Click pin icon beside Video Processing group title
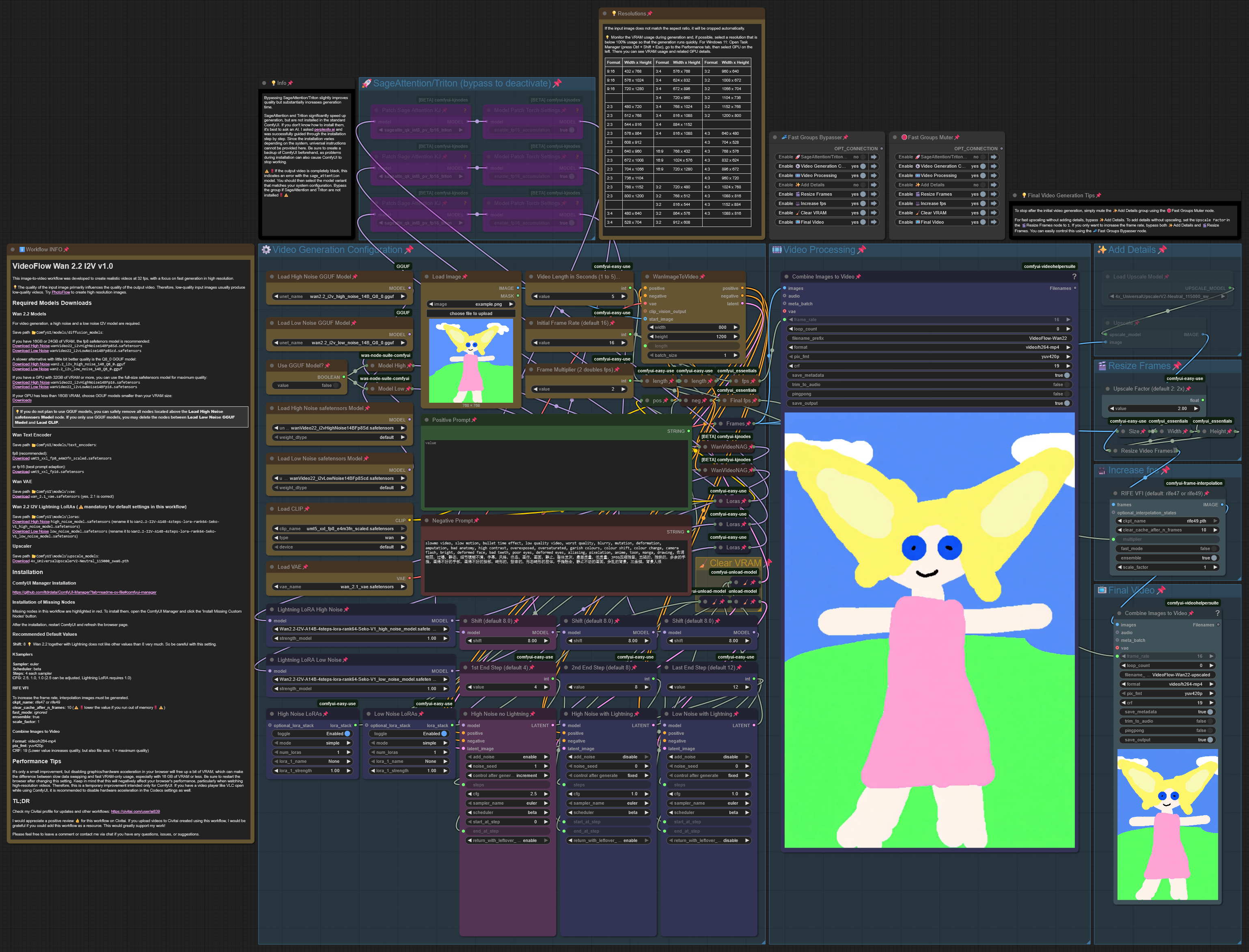Image resolution: width=1249 pixels, height=952 pixels. pos(862,250)
